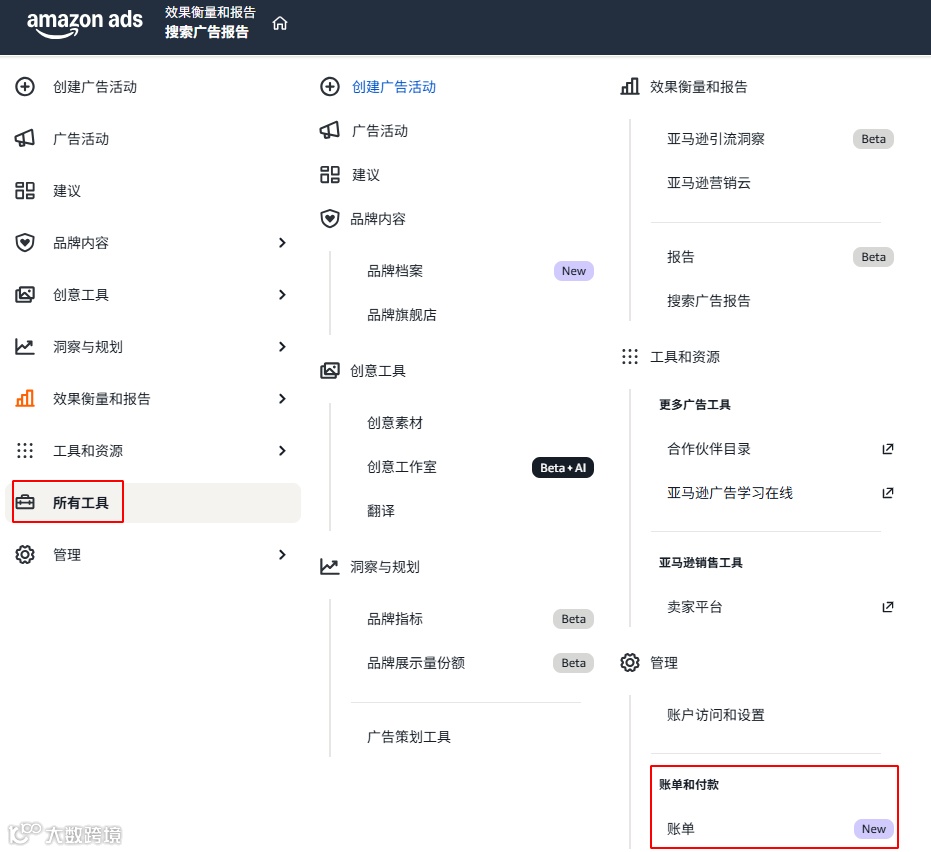Click middle column 广告活动 label

pyautogui.click(x=380, y=131)
